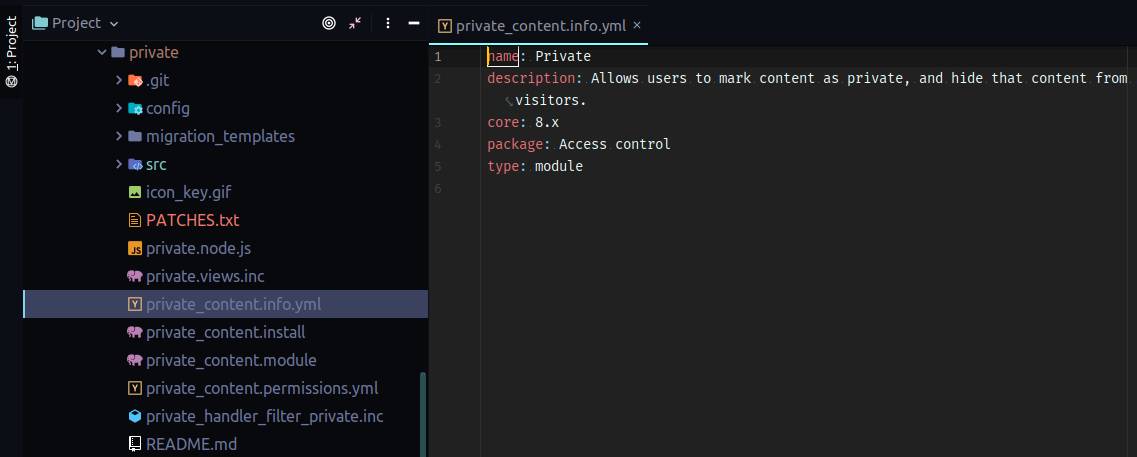The width and height of the screenshot is (1137, 457).
Task: Click the collapse all icon in Project panel
Action: click(x=355, y=23)
